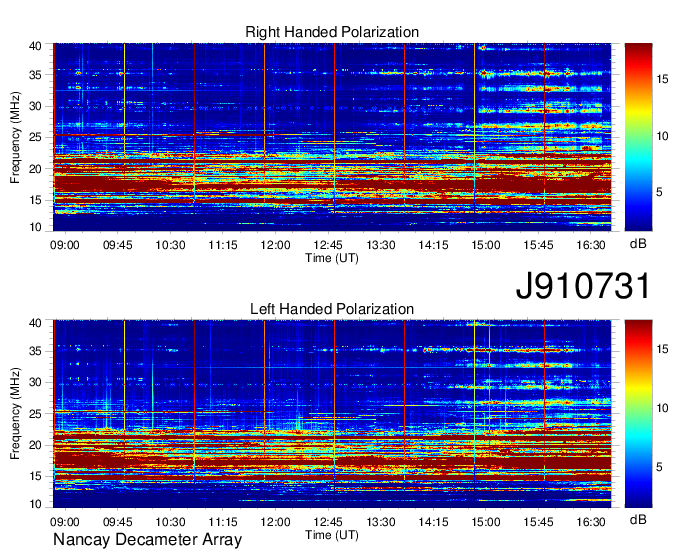Click 12:45 tick on the Left Handed plot
The height and width of the screenshot is (552, 680).
coord(328,522)
